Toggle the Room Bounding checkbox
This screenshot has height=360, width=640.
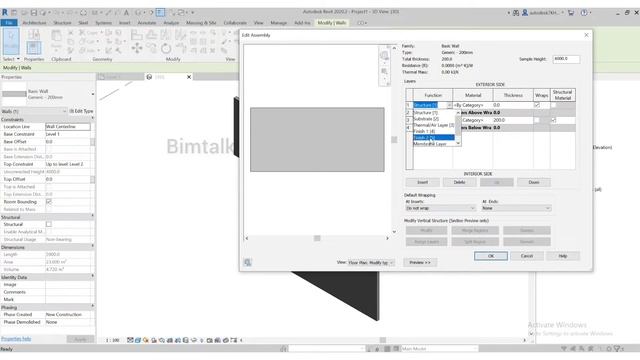tap(49, 202)
